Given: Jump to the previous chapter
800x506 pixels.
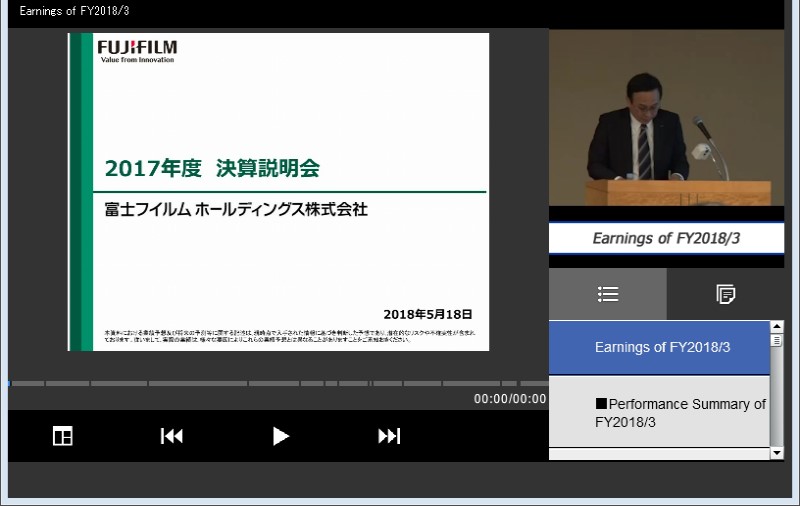Looking at the screenshot, I should (x=171, y=436).
